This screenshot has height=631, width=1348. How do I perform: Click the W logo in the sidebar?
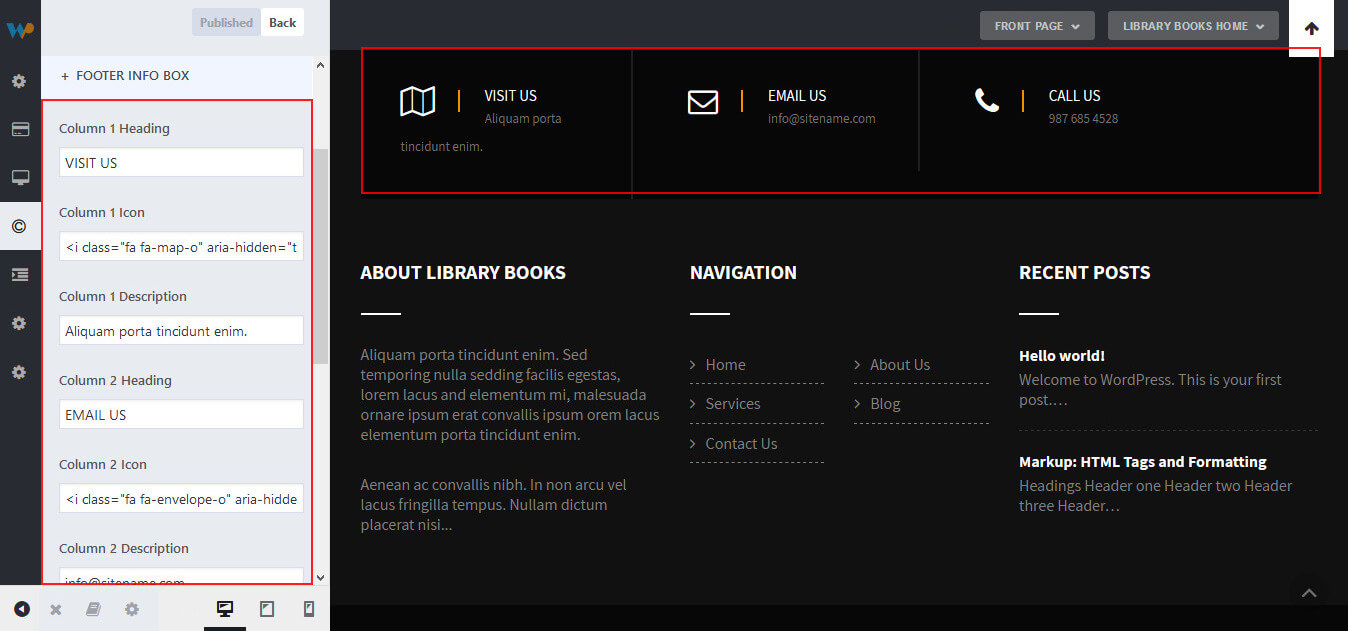20,29
